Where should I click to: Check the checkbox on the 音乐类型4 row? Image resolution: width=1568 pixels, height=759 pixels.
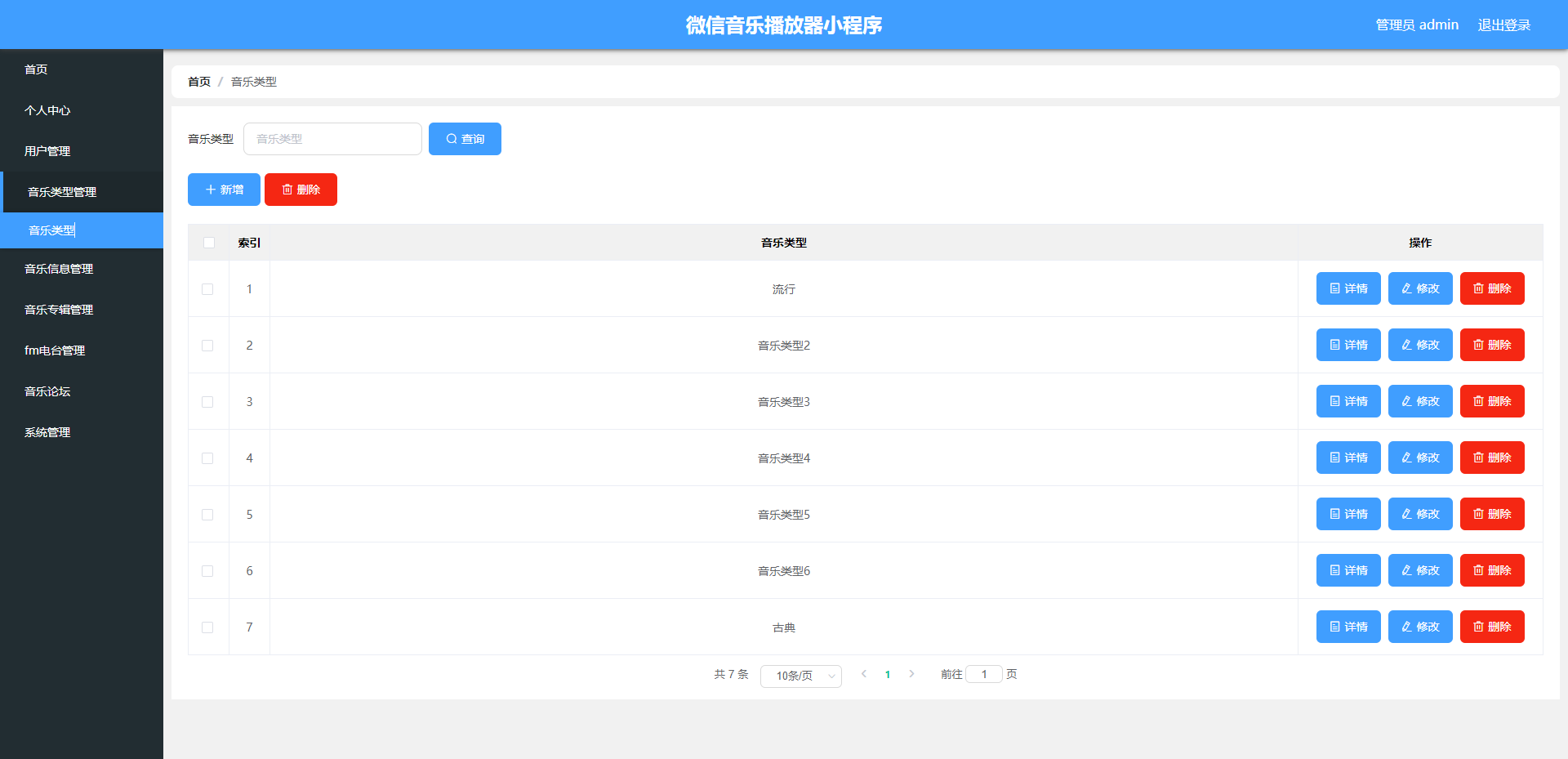[x=208, y=458]
